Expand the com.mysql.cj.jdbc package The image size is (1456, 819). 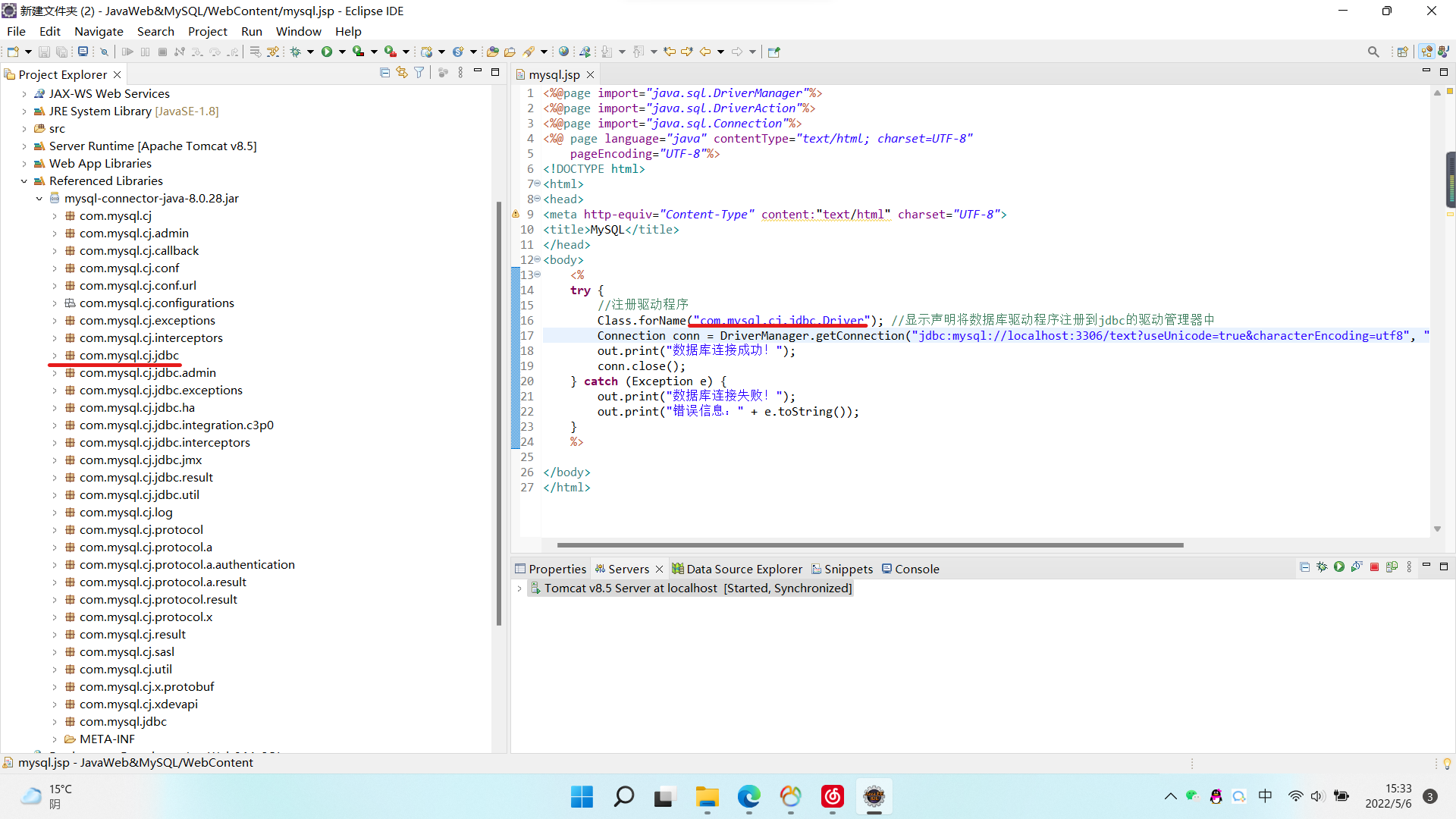(55, 356)
